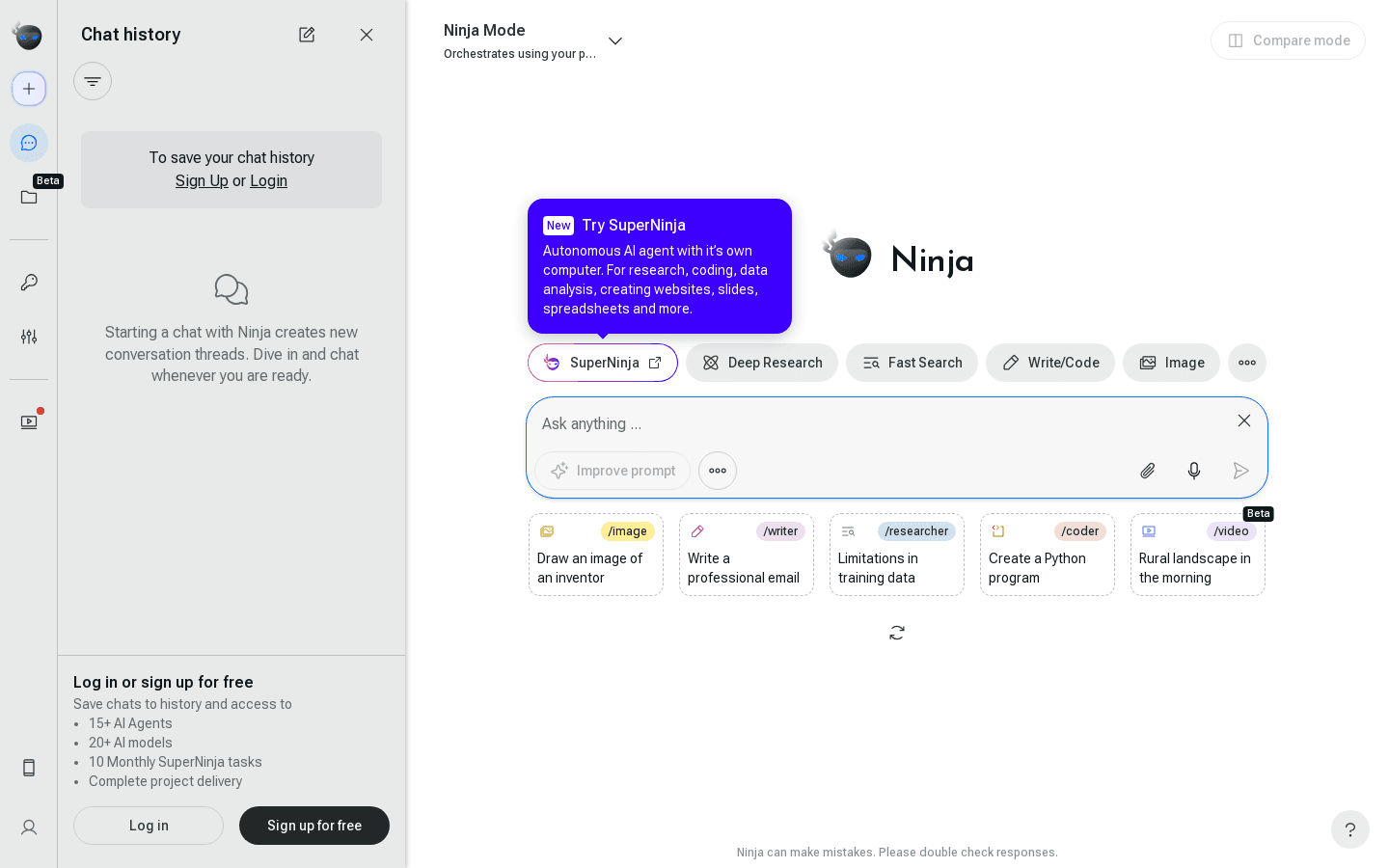The image size is (1389, 868).
Task: Open Compare mode
Action: pyautogui.click(x=1288, y=41)
